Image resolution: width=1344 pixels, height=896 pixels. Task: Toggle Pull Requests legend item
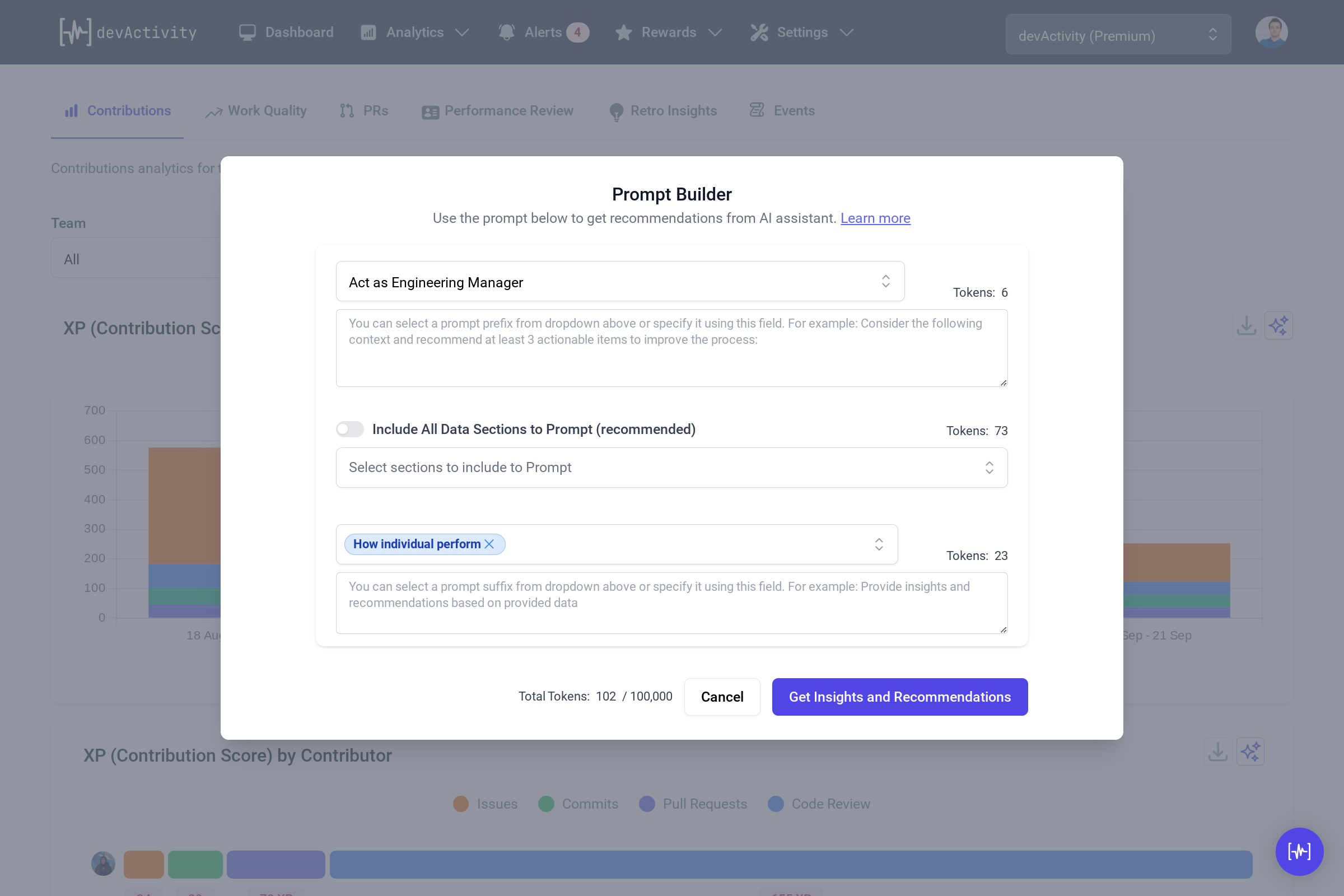[693, 804]
